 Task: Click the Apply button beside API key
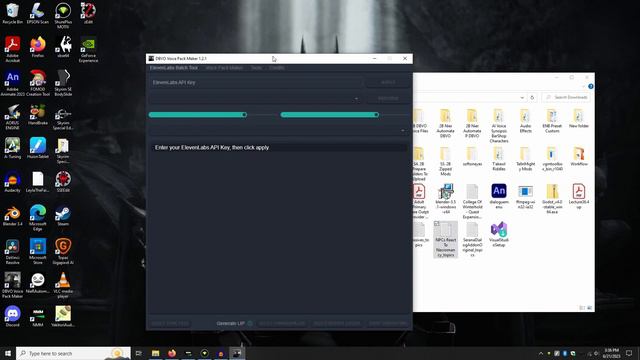click(388, 82)
